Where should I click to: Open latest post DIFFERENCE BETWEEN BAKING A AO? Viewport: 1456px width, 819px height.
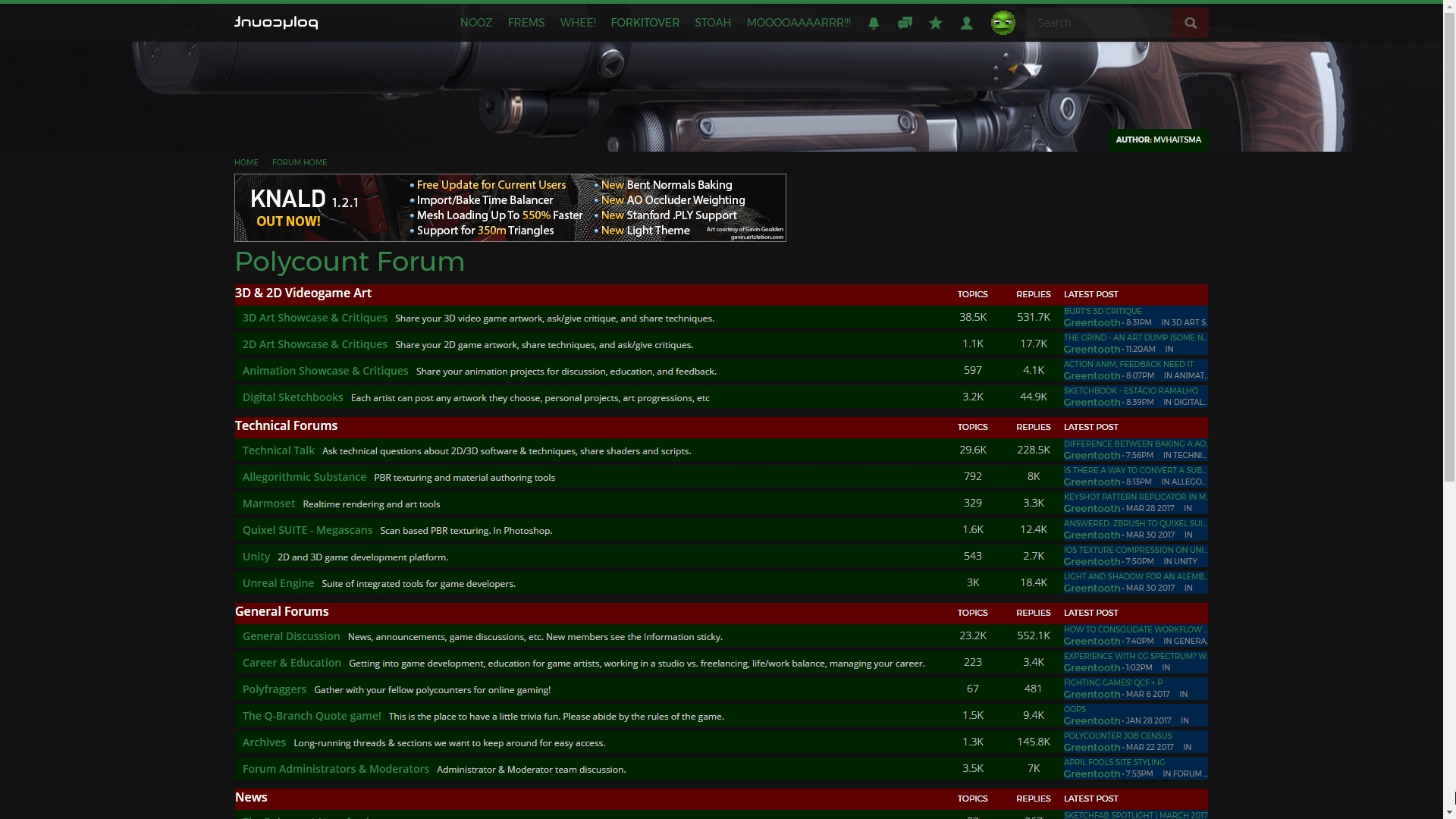(1135, 444)
